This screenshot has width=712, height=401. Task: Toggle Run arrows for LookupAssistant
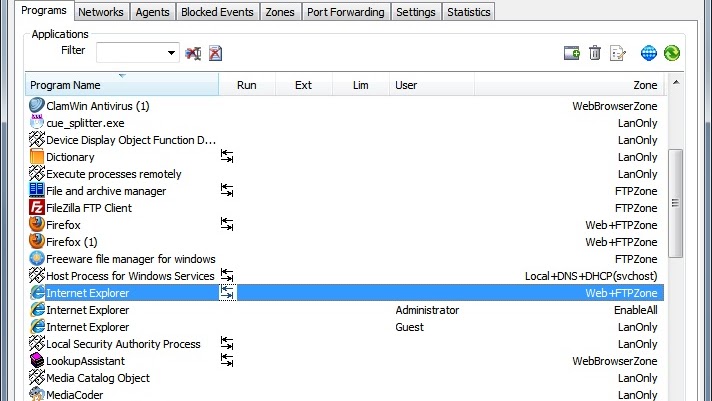click(x=227, y=361)
